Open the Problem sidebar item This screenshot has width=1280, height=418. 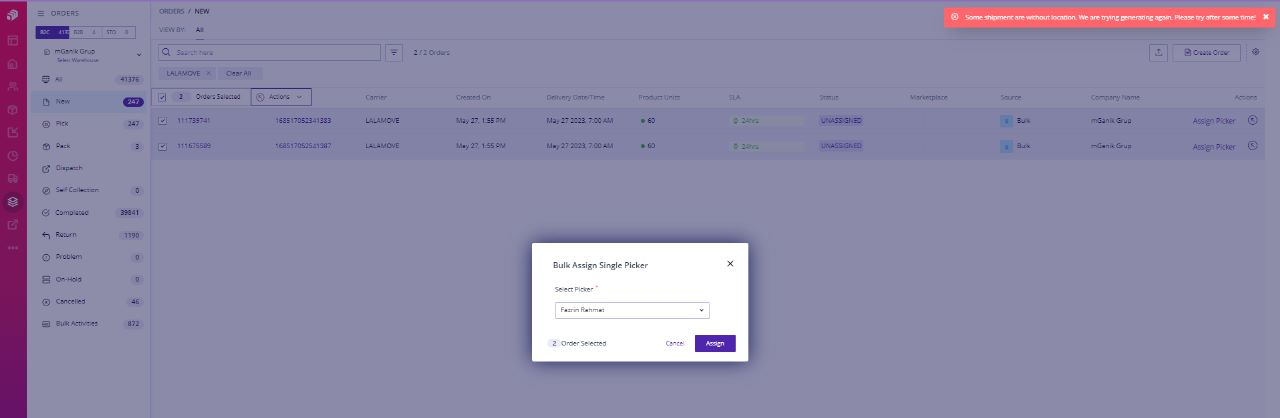pos(91,257)
